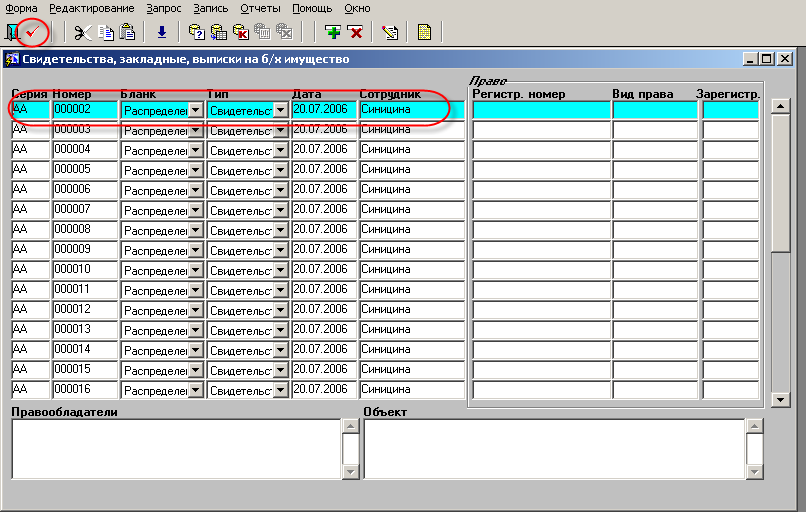The image size is (806, 512).
Task: Click scroll up arrow in Правообладатели box
Action: click(x=351, y=426)
